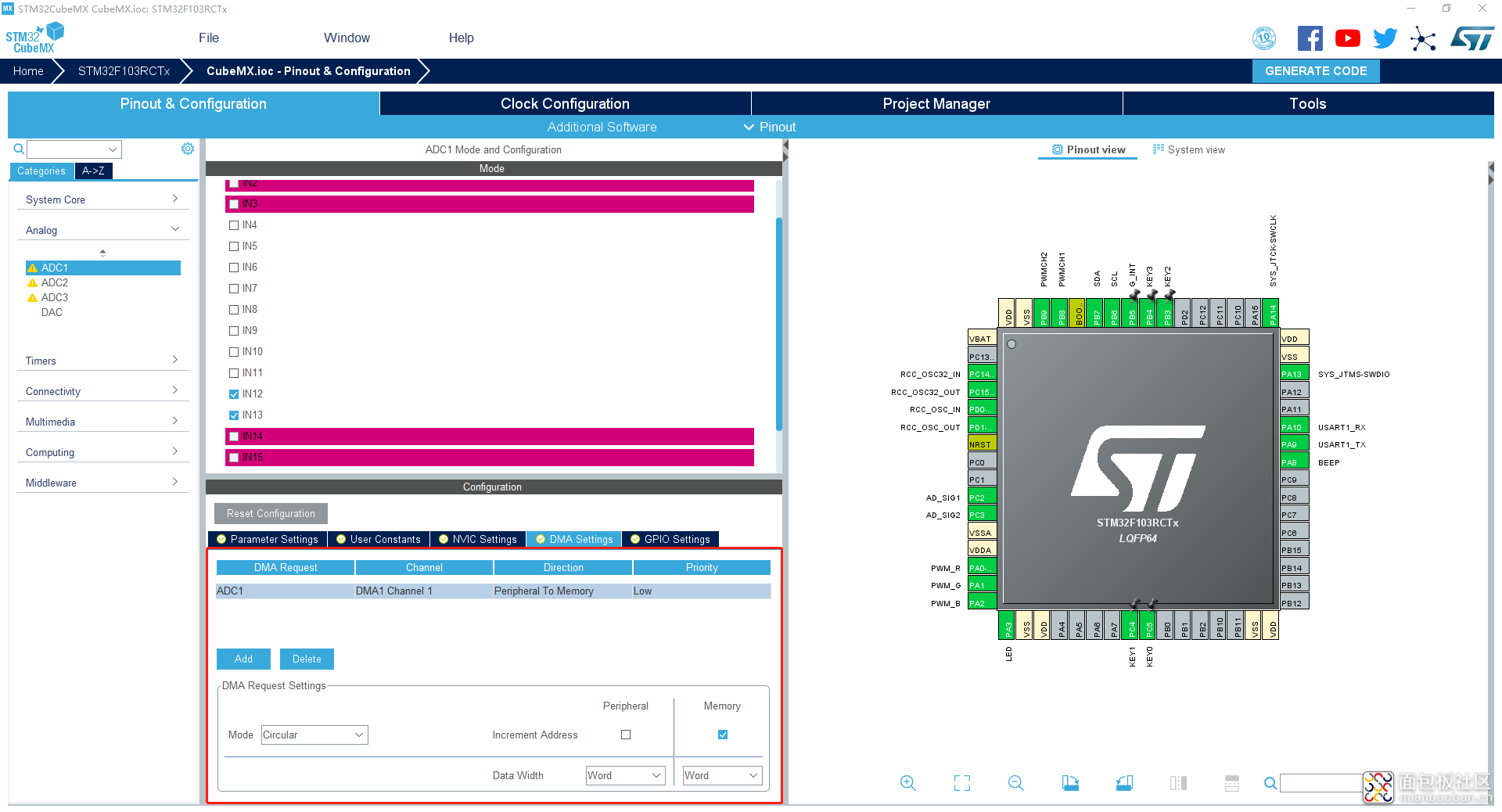
Task: Rotate chip counter-clockwise icon
Action: pos(1124,783)
